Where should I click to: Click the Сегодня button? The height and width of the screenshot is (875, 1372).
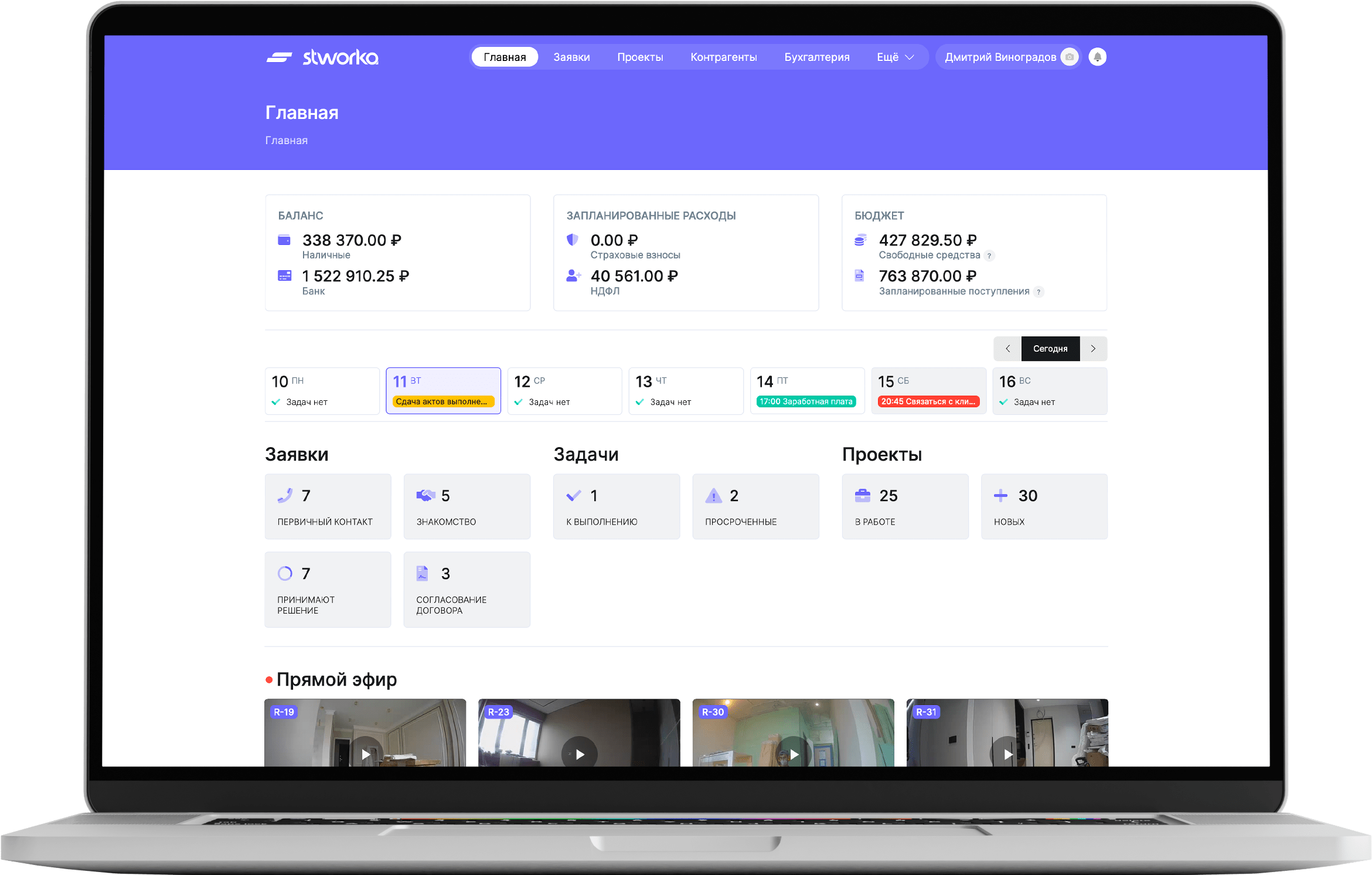(1050, 348)
